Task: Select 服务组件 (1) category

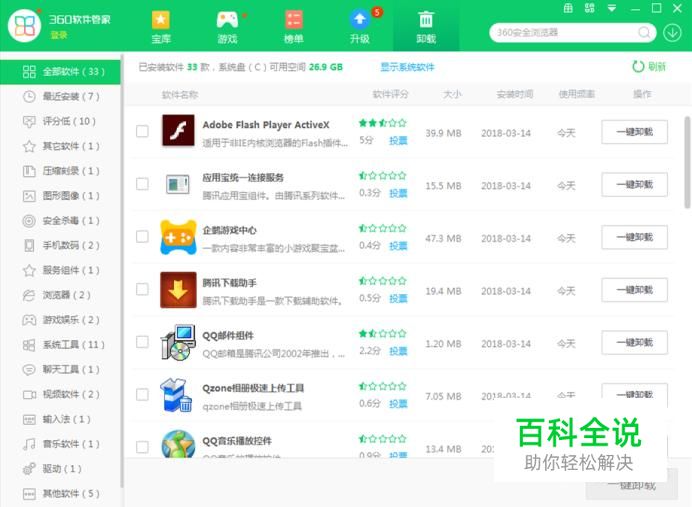Action: [x=60, y=270]
